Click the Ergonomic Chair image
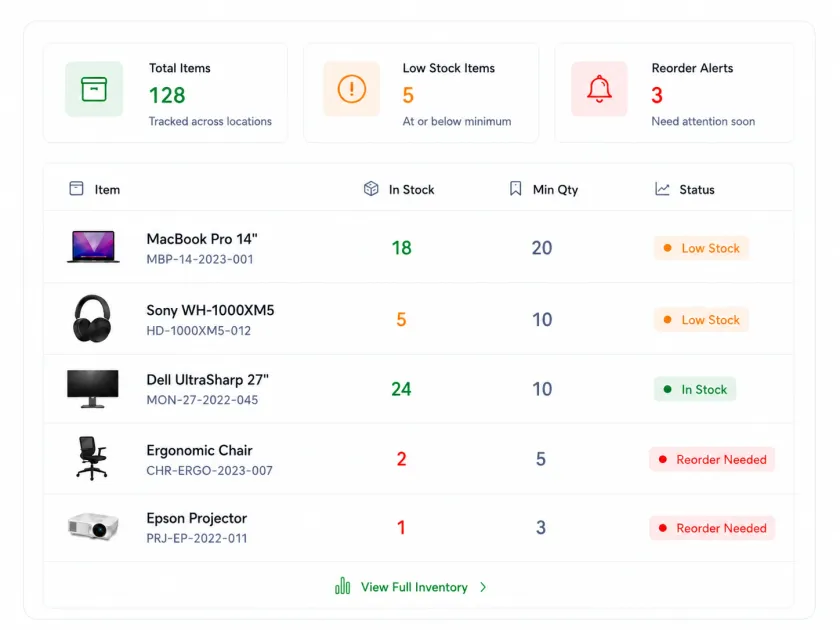 pos(92,458)
